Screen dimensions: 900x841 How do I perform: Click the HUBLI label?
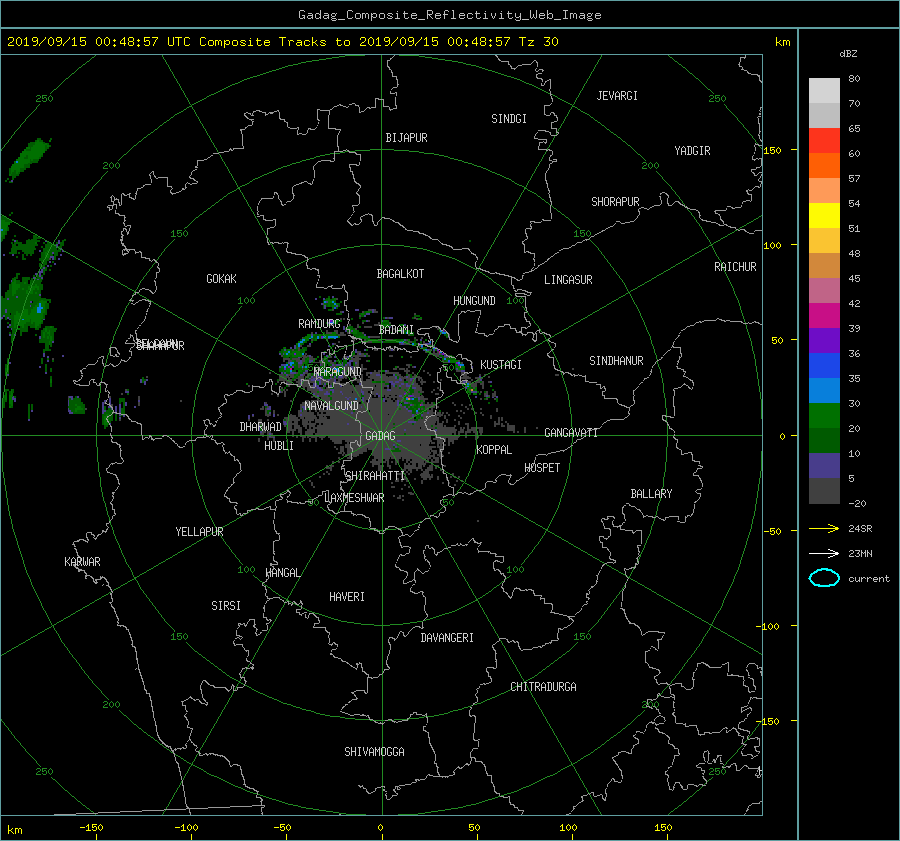tap(278, 446)
